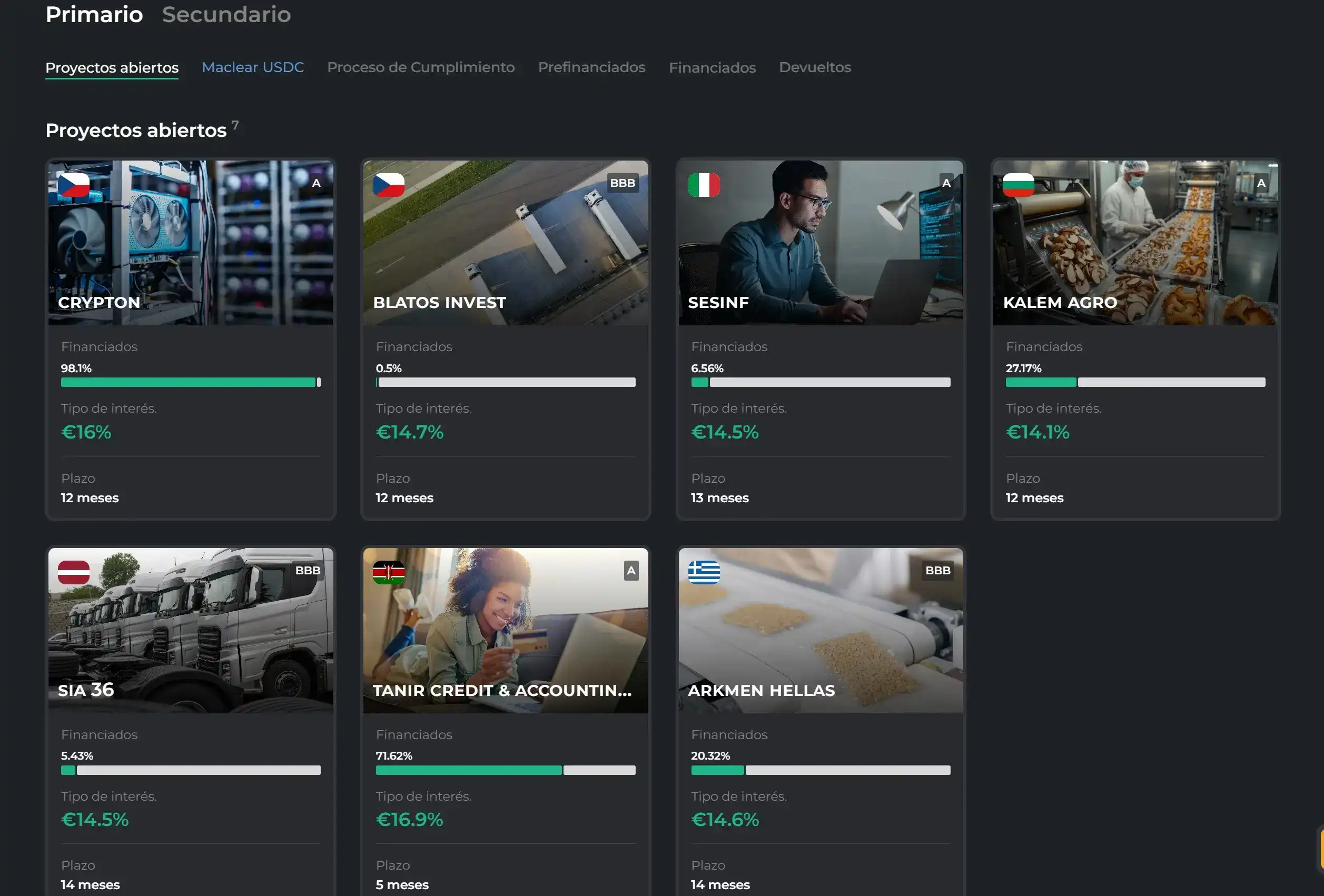Click the TANIR CREDIT 71.62% funding progress bar

pos(506,770)
